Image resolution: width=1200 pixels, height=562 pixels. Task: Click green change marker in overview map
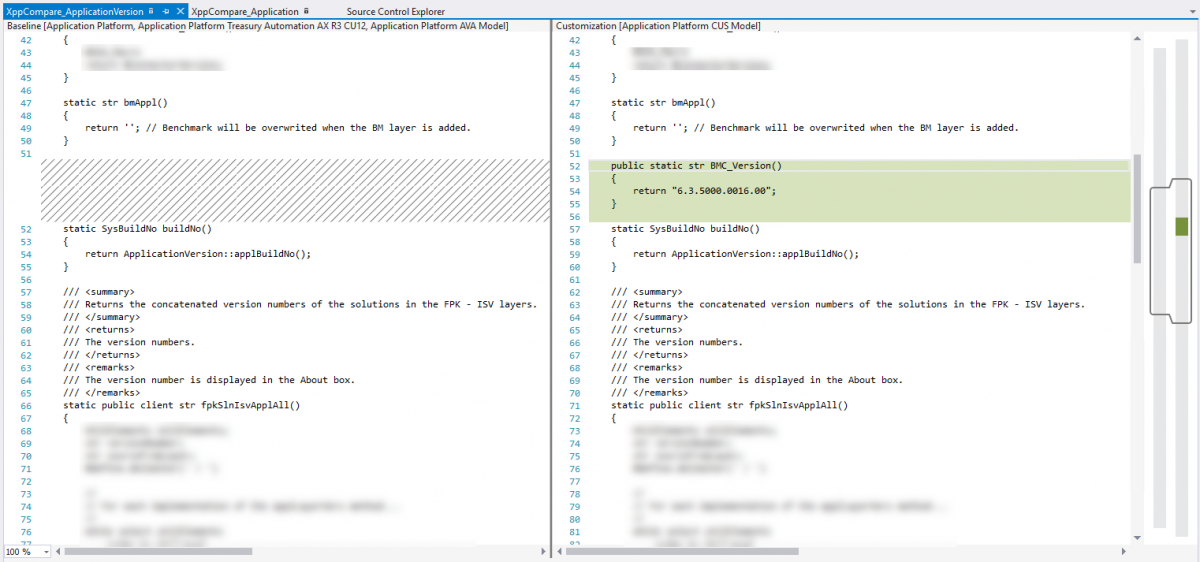click(x=1182, y=227)
